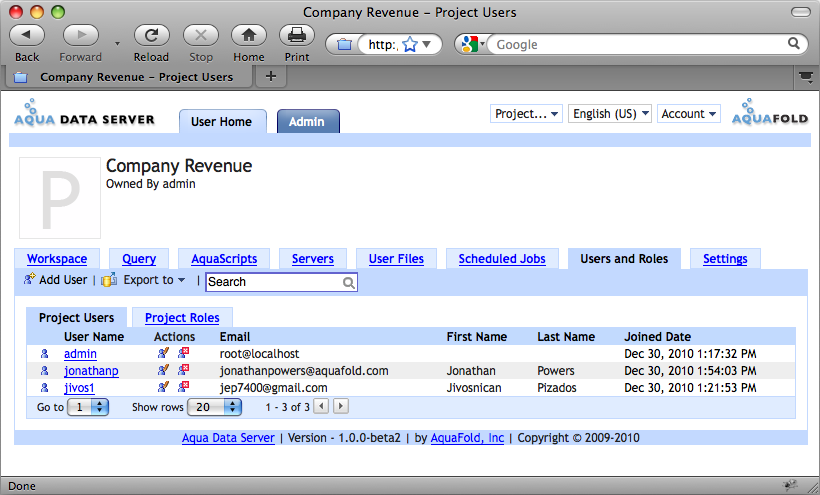Open the Google search engine selector icon
Screen dimensions: 820x495
[471, 44]
